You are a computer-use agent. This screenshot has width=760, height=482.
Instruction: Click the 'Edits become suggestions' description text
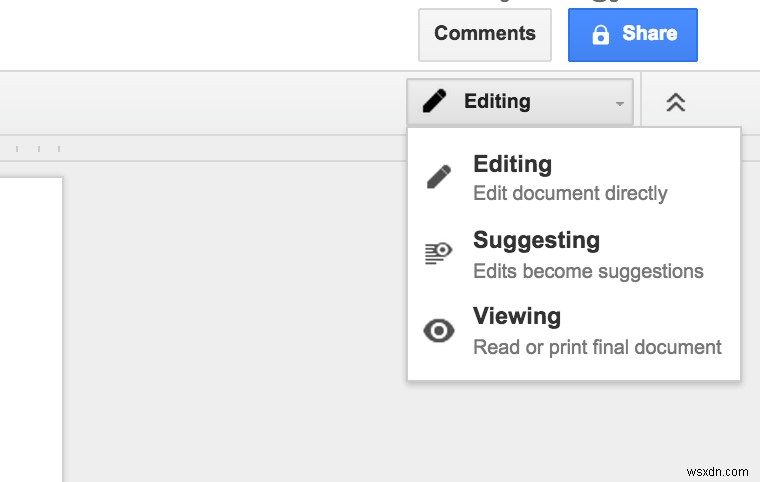coord(588,271)
